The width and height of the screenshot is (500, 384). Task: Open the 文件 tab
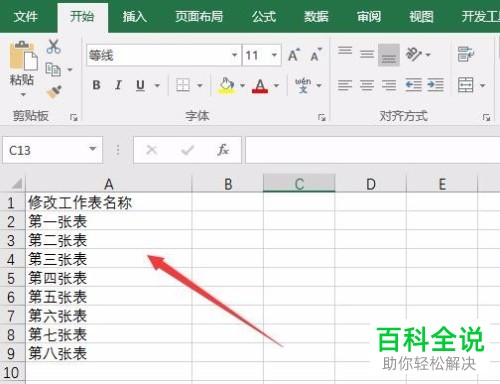[x=26, y=16]
